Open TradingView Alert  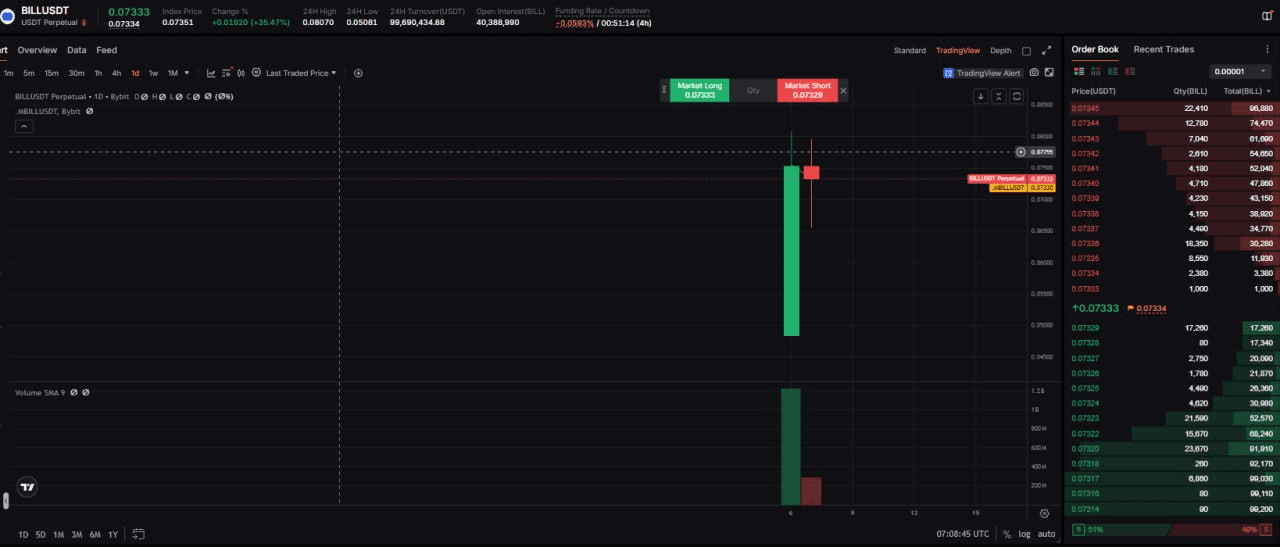pos(982,73)
